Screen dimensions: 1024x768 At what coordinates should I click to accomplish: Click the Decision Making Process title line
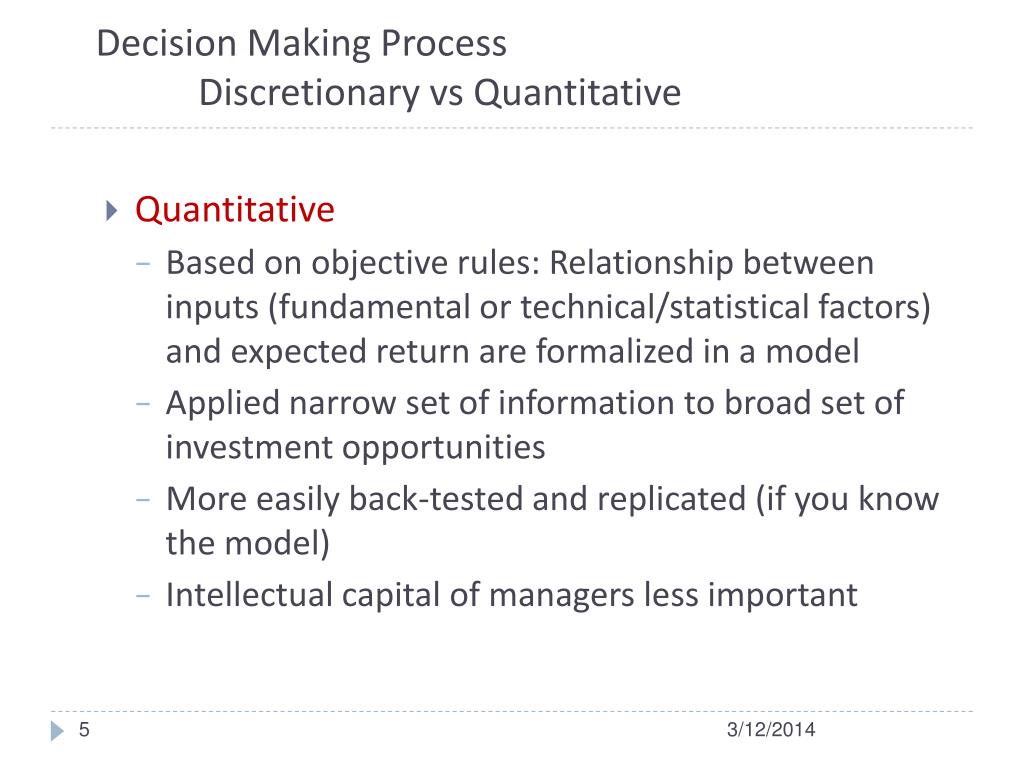(x=301, y=44)
